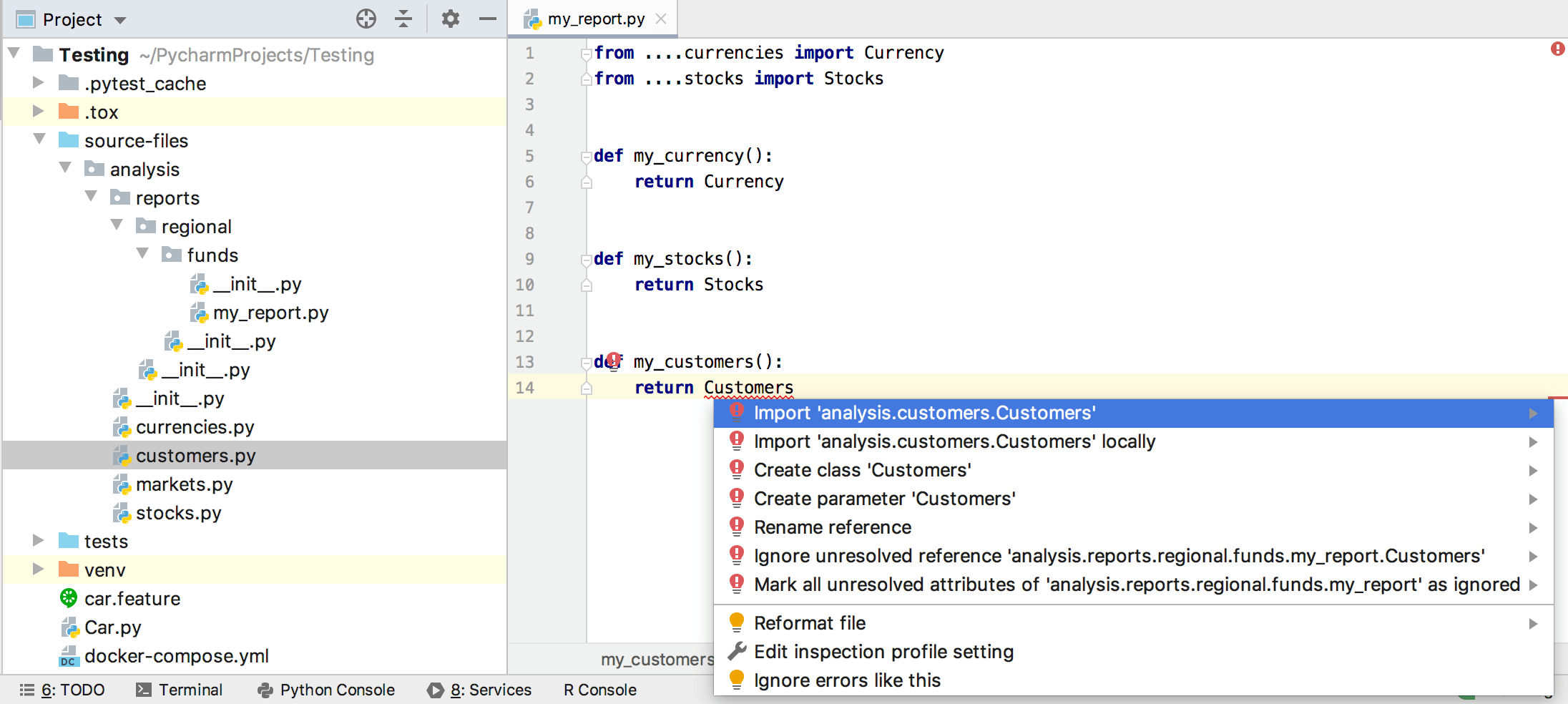
Task: Select customers.py in the project tree
Action: (x=195, y=455)
